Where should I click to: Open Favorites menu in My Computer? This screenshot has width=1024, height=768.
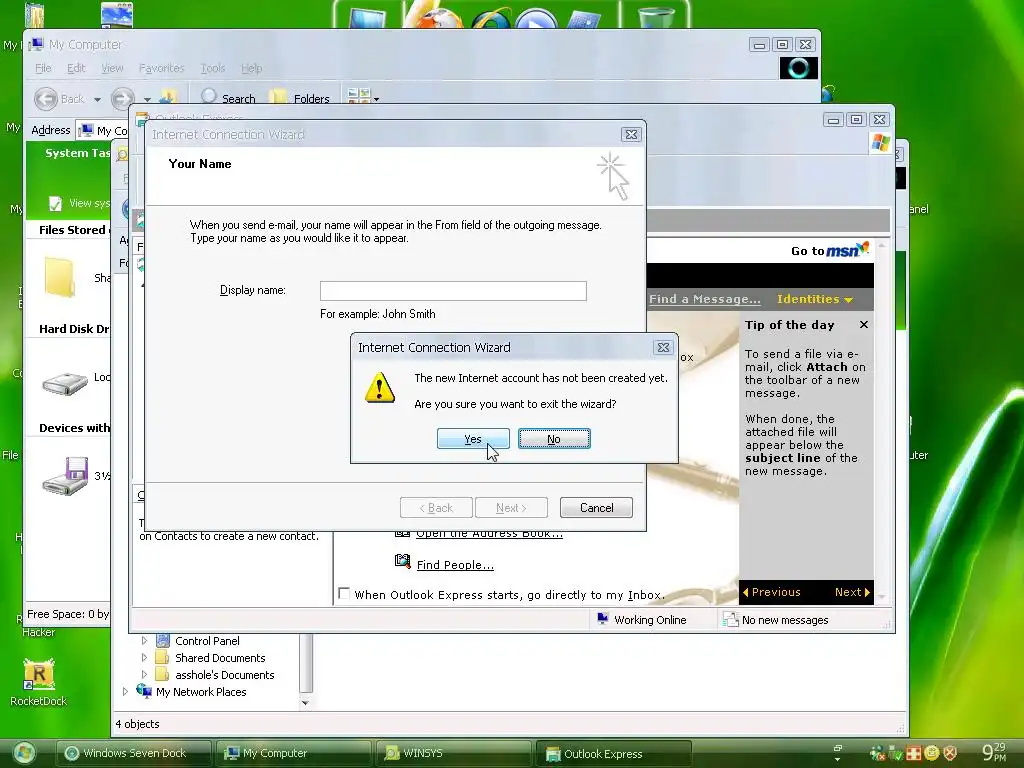(161, 68)
